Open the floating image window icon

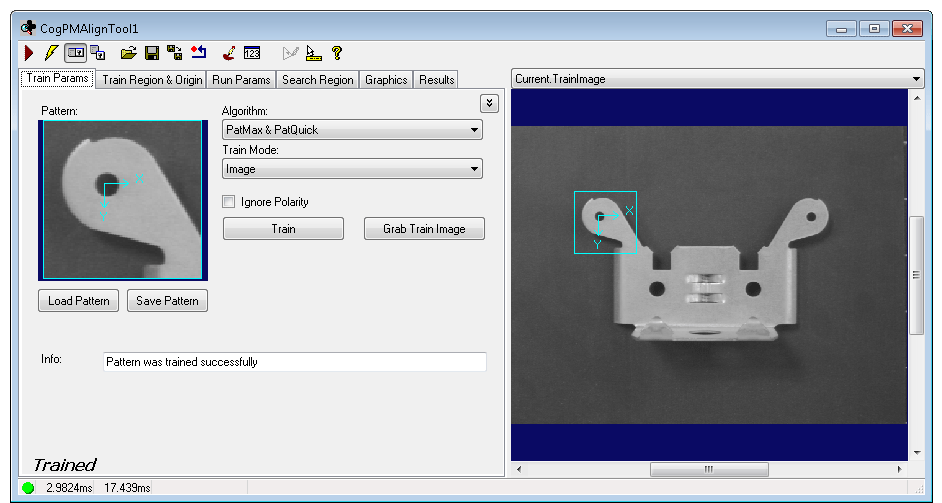98,53
